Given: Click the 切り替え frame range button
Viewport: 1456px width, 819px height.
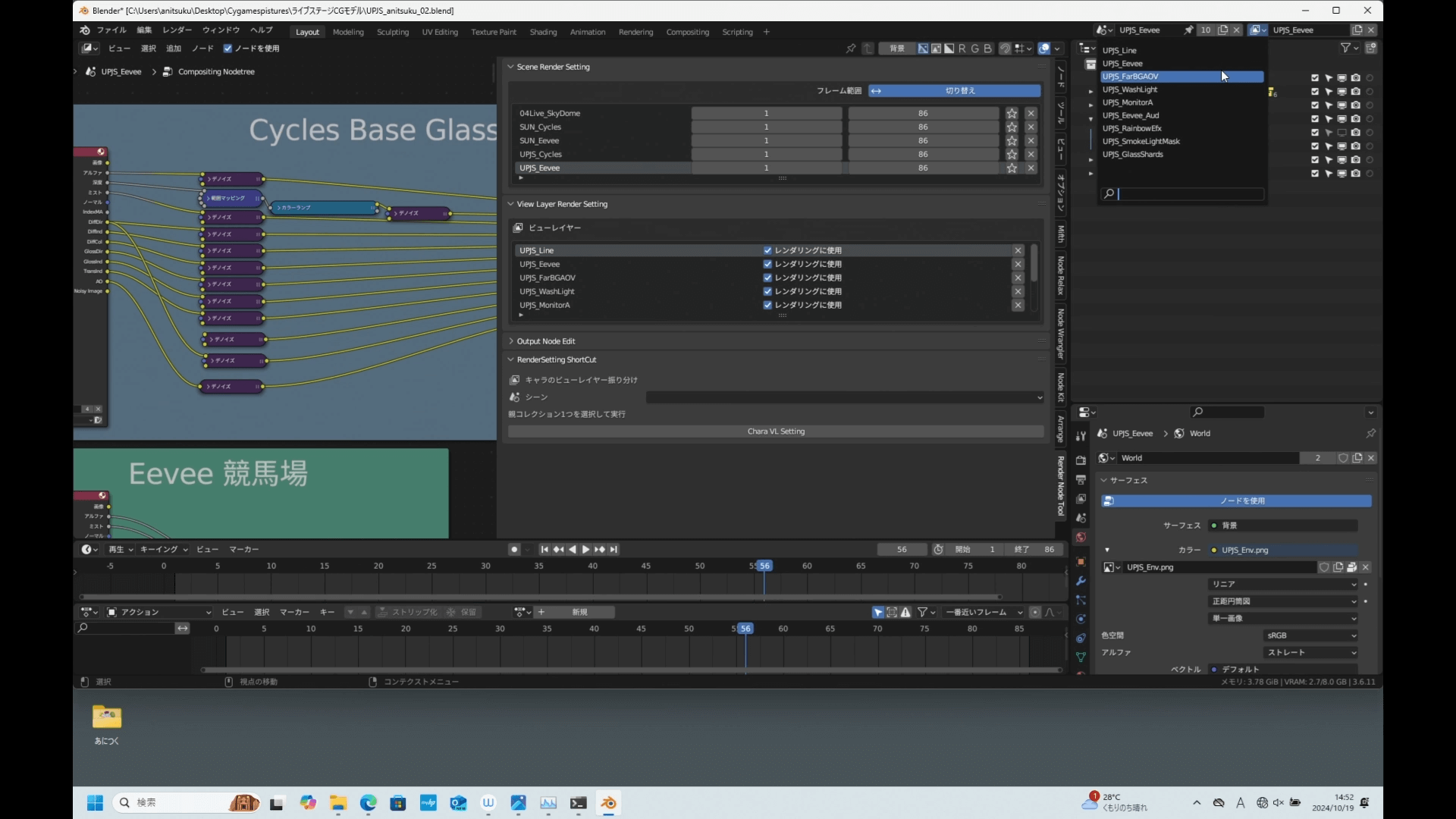Looking at the screenshot, I should coord(955,91).
